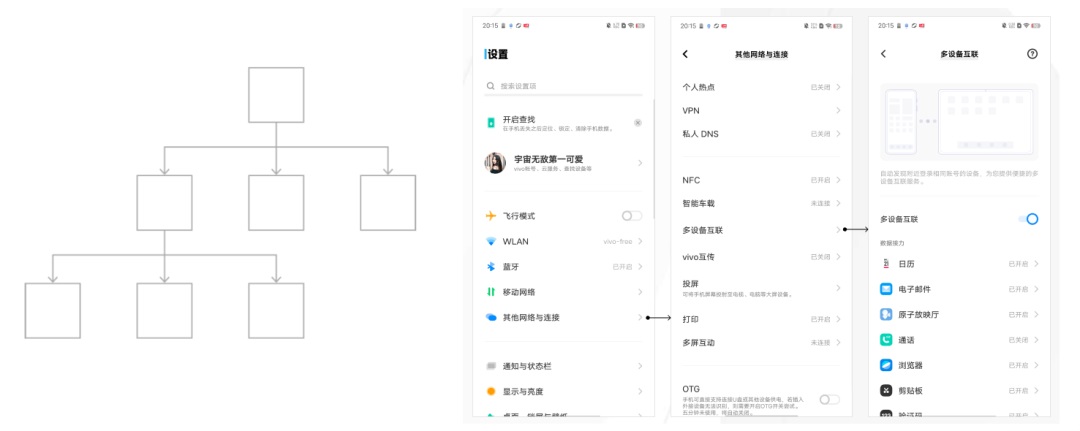Open 显示与亮度 settings entry
The image size is (1080, 431).
click(x=563, y=391)
